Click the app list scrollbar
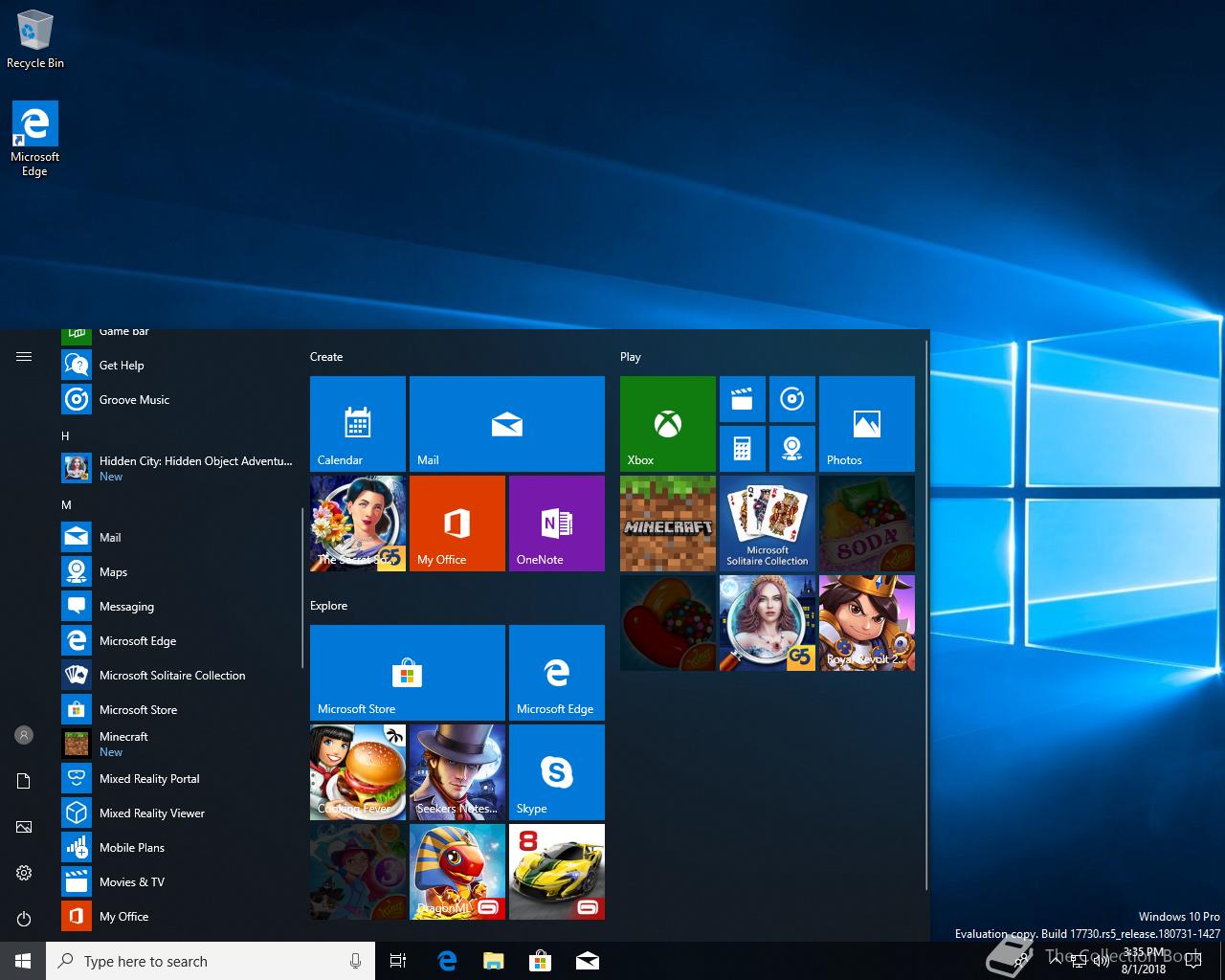The width and height of the screenshot is (1225, 980). [x=302, y=588]
